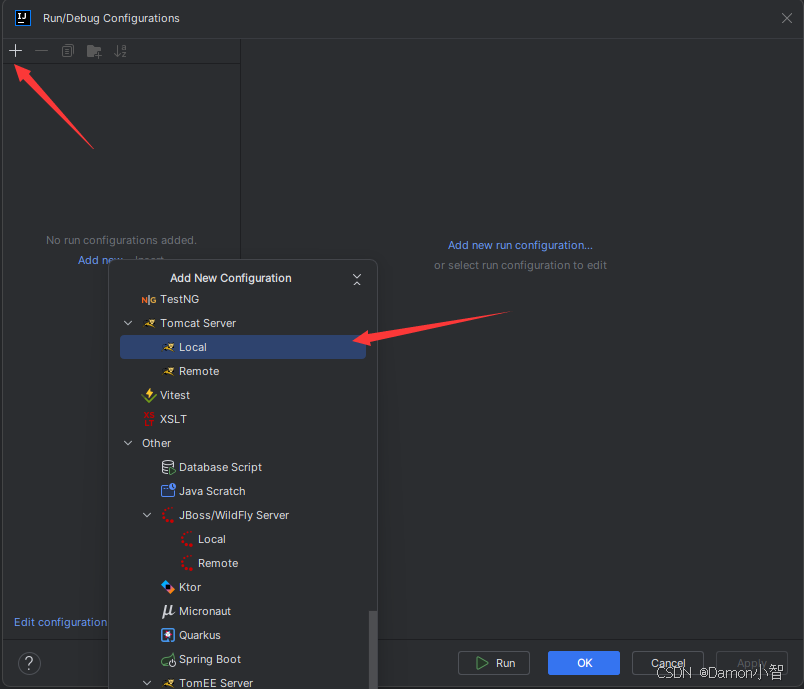Click the Vitest lightning icon
Image resolution: width=804 pixels, height=689 pixels.
coord(149,395)
